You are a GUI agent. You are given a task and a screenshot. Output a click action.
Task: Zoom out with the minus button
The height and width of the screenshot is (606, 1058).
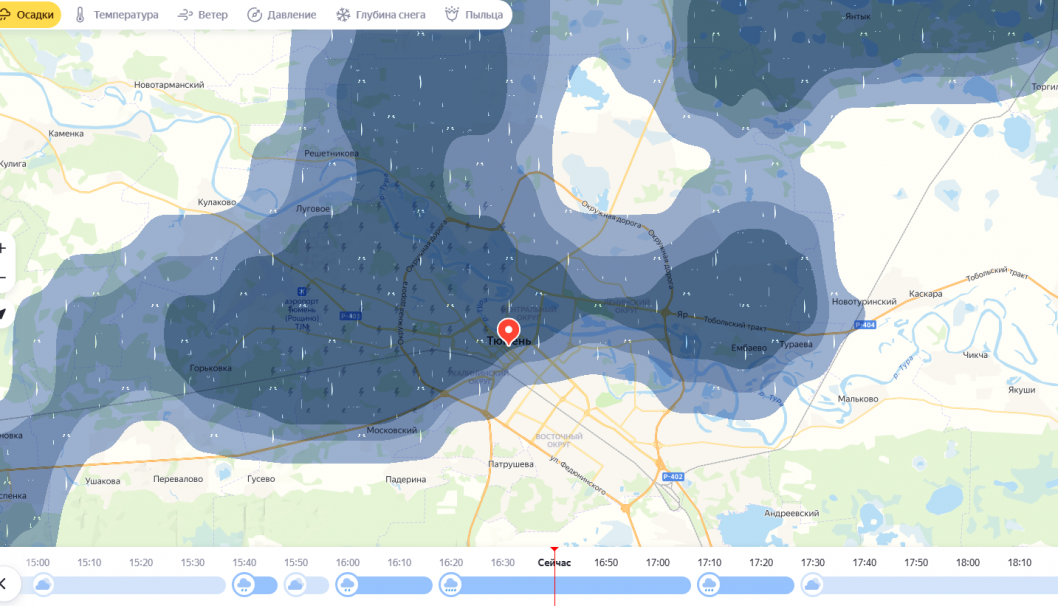tap(3, 277)
